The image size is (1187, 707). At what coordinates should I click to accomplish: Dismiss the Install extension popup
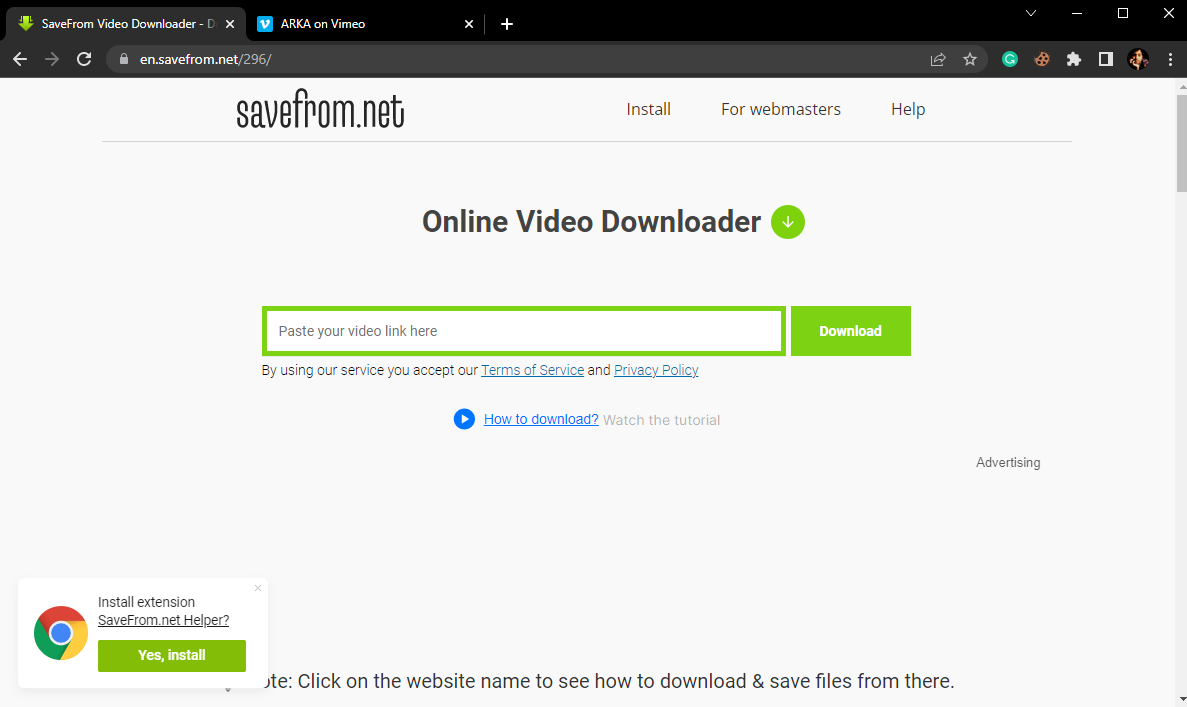tap(258, 588)
